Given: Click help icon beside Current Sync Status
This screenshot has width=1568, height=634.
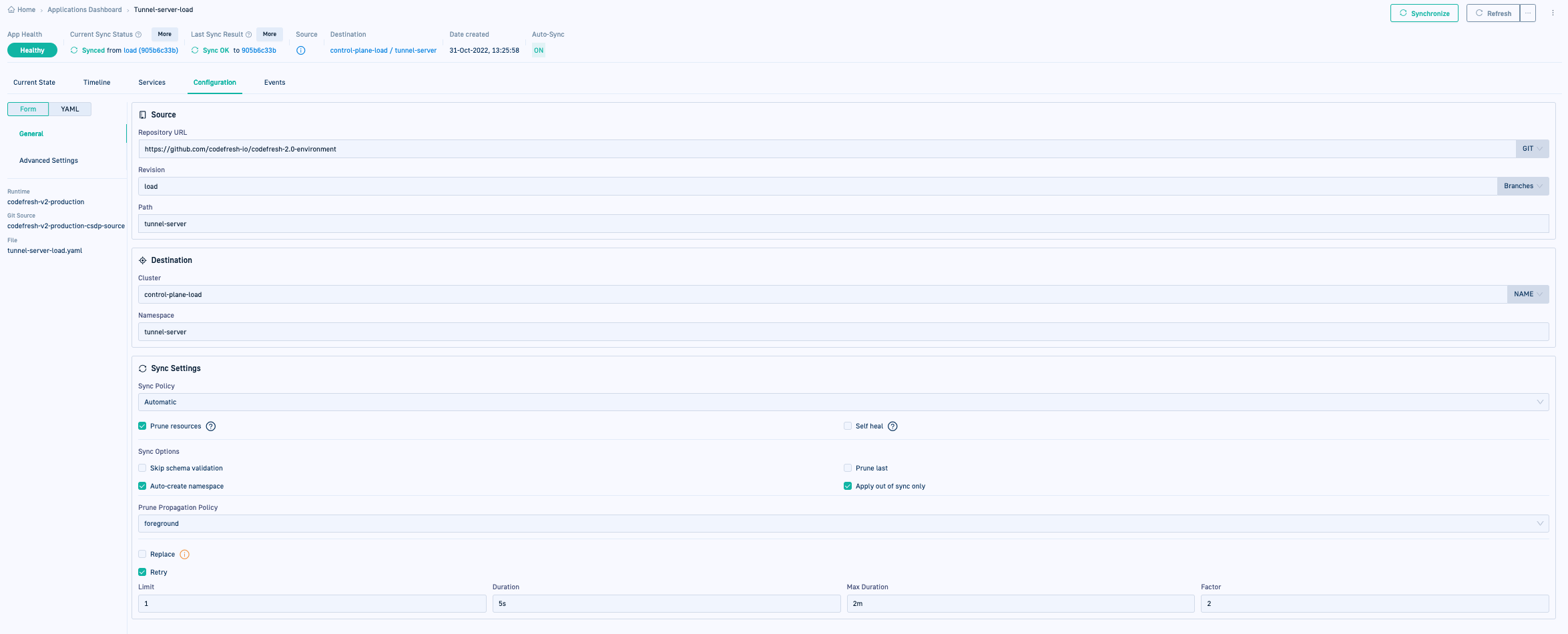Looking at the screenshot, I should (139, 35).
